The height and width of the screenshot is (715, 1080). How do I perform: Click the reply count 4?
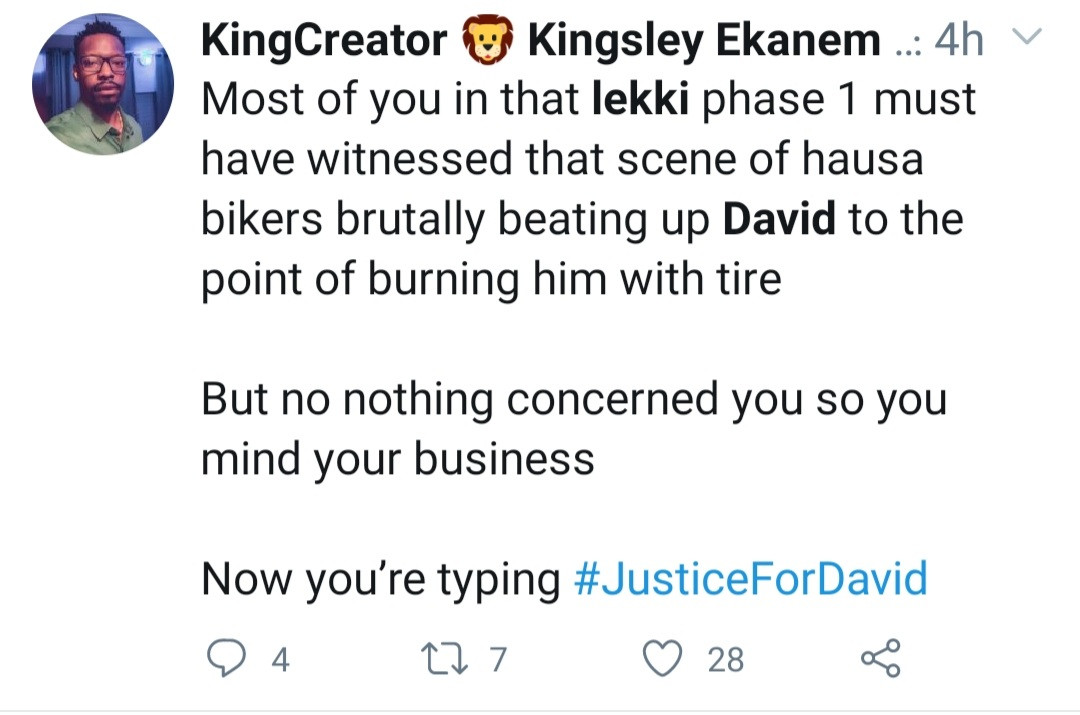pos(280,659)
